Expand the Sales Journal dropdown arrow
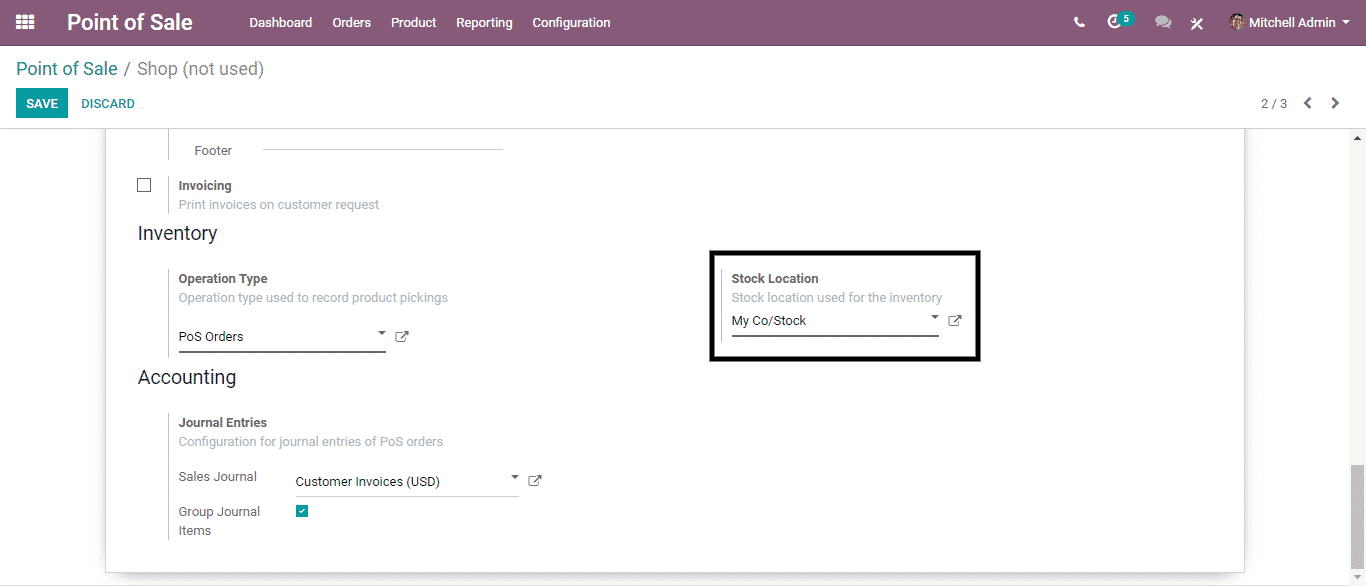The image size is (1366, 586). [x=515, y=477]
